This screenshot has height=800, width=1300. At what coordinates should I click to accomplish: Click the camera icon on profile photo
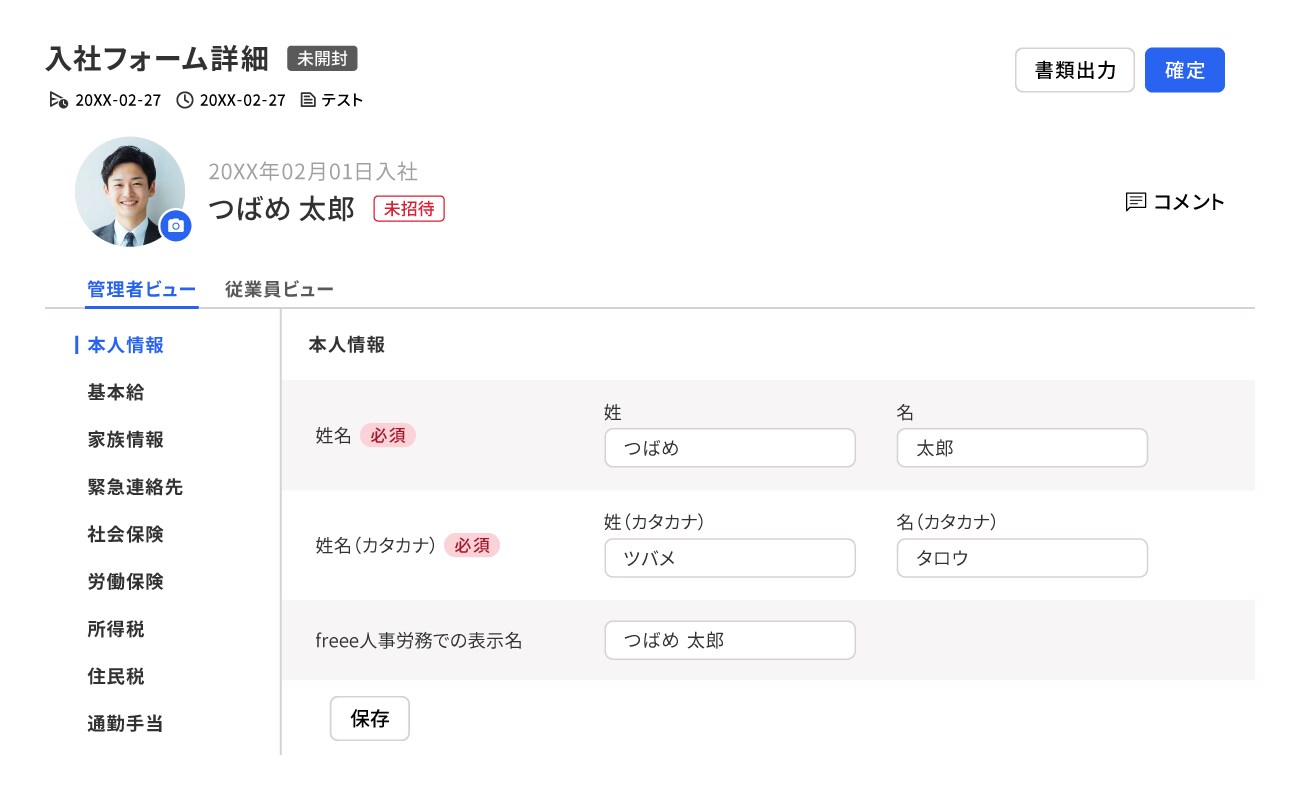point(176,227)
